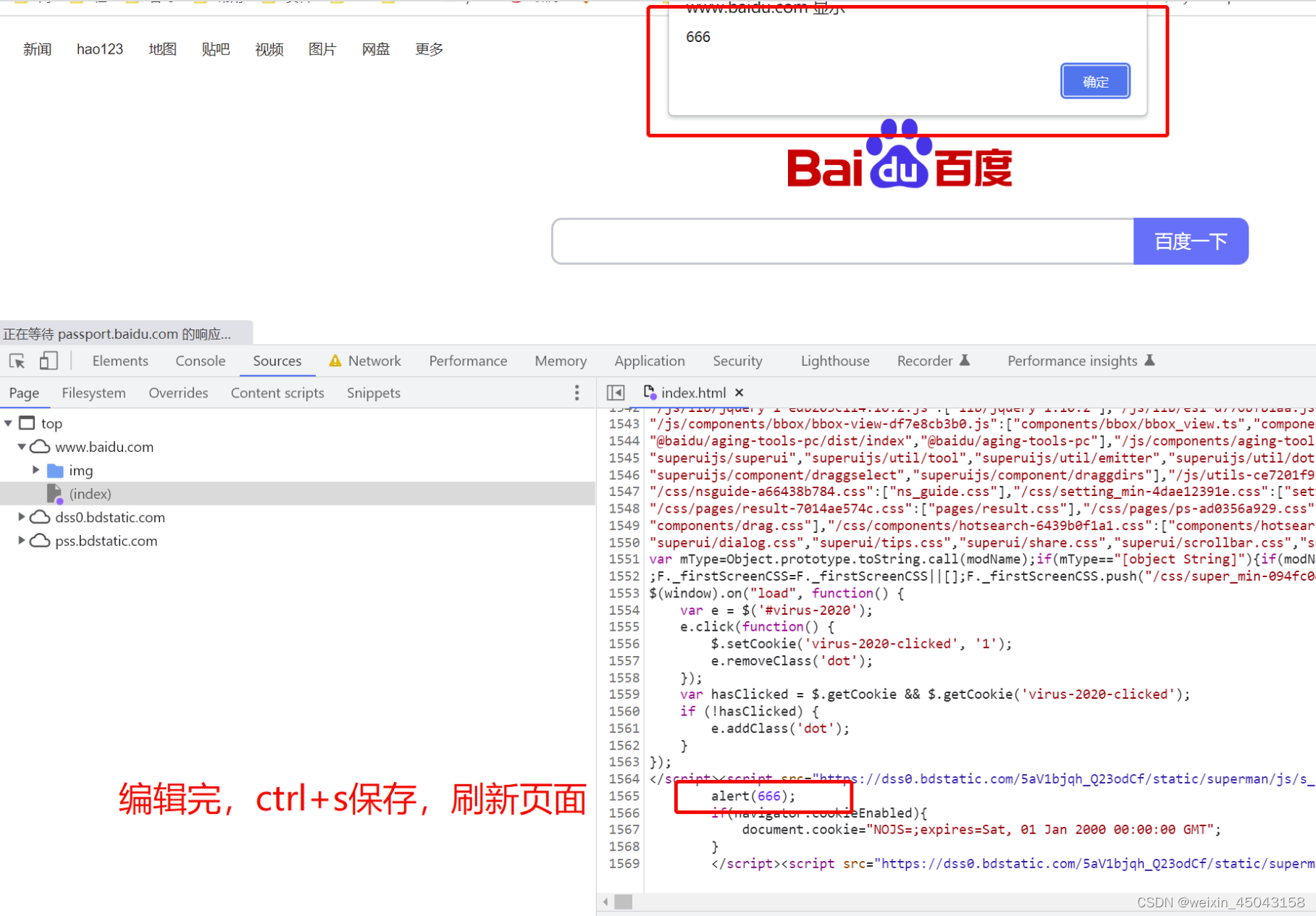Click the Network warning triangle icon
Image resolution: width=1316 pixels, height=916 pixels.
click(335, 361)
